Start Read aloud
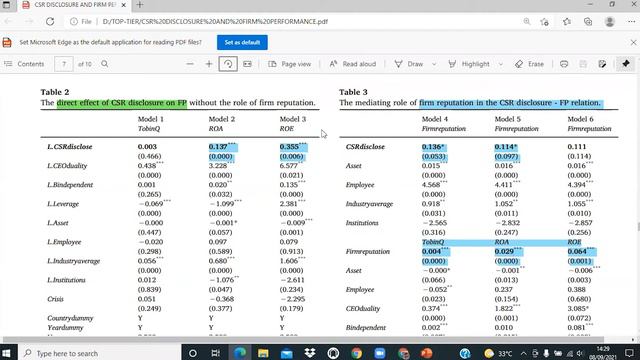Viewport: 640px width, 360px height. (x=353, y=64)
